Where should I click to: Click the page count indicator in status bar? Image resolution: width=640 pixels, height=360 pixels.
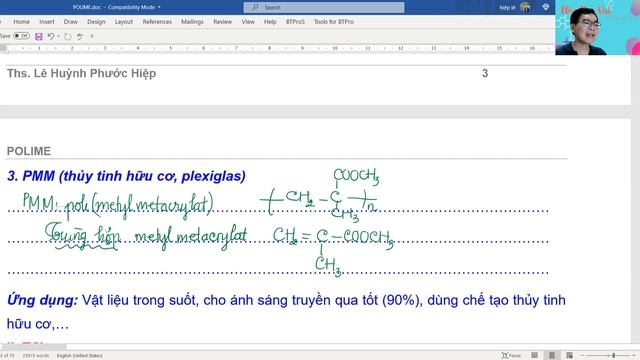tap(7, 356)
